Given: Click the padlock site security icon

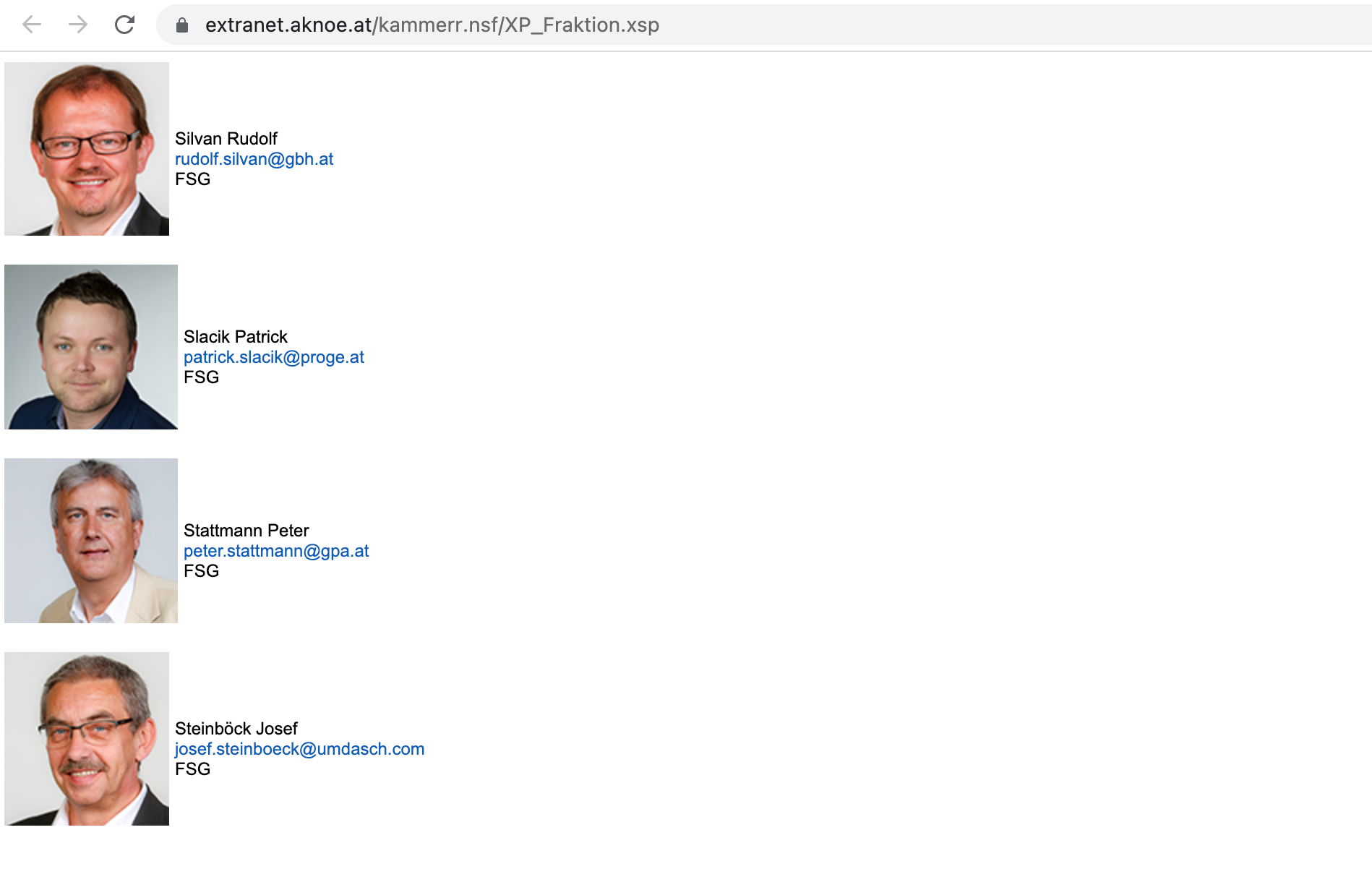Looking at the screenshot, I should point(182,25).
